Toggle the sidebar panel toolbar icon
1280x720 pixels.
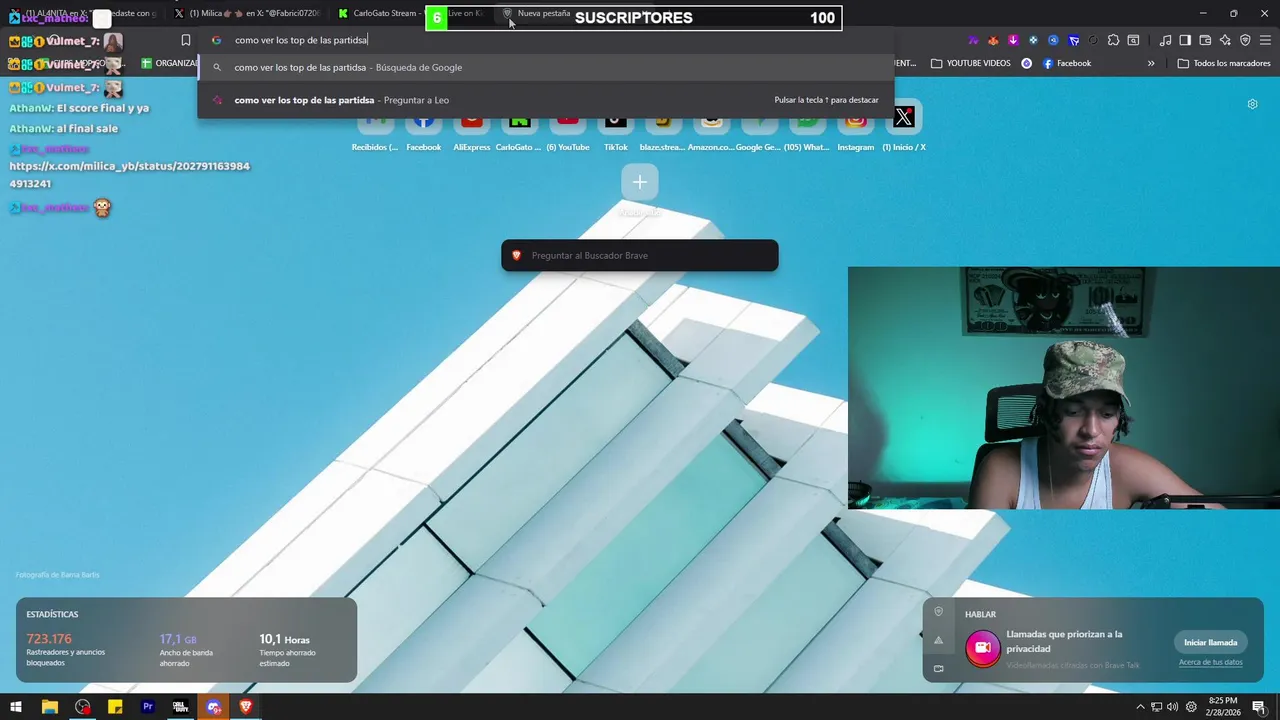click(1185, 40)
